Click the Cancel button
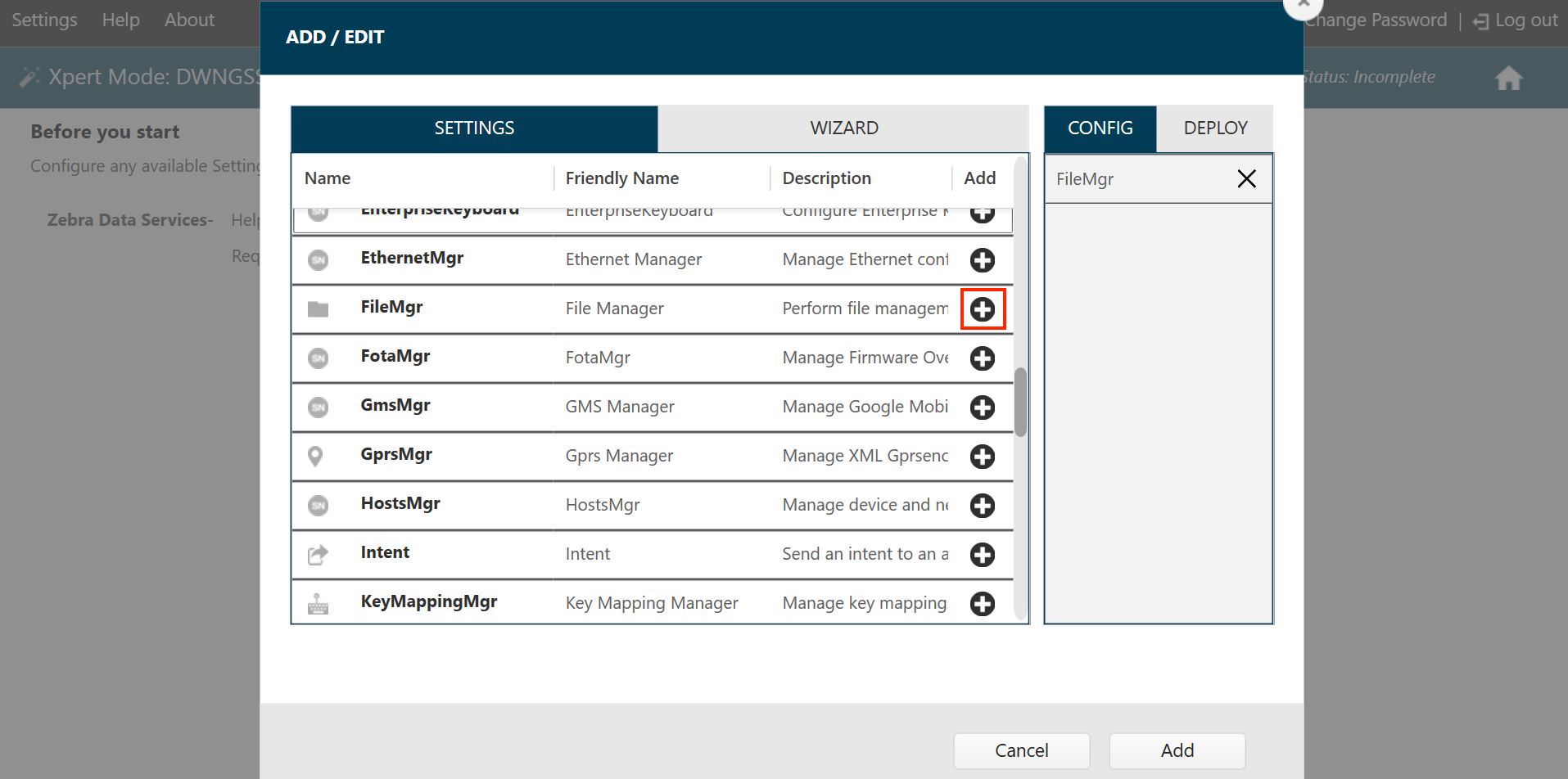 (1021, 750)
